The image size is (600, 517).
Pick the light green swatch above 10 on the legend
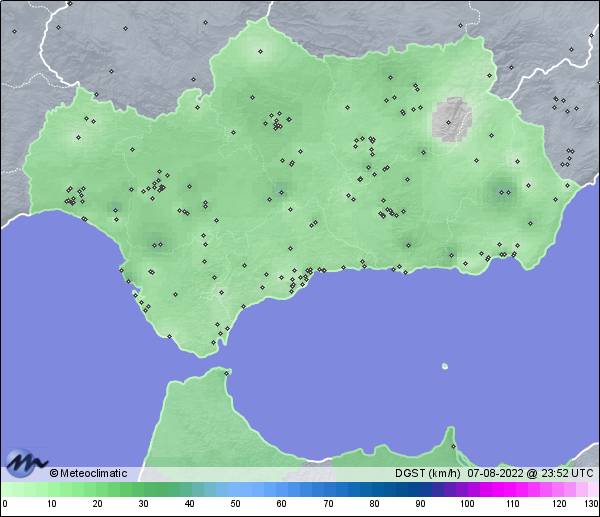pos(51,489)
